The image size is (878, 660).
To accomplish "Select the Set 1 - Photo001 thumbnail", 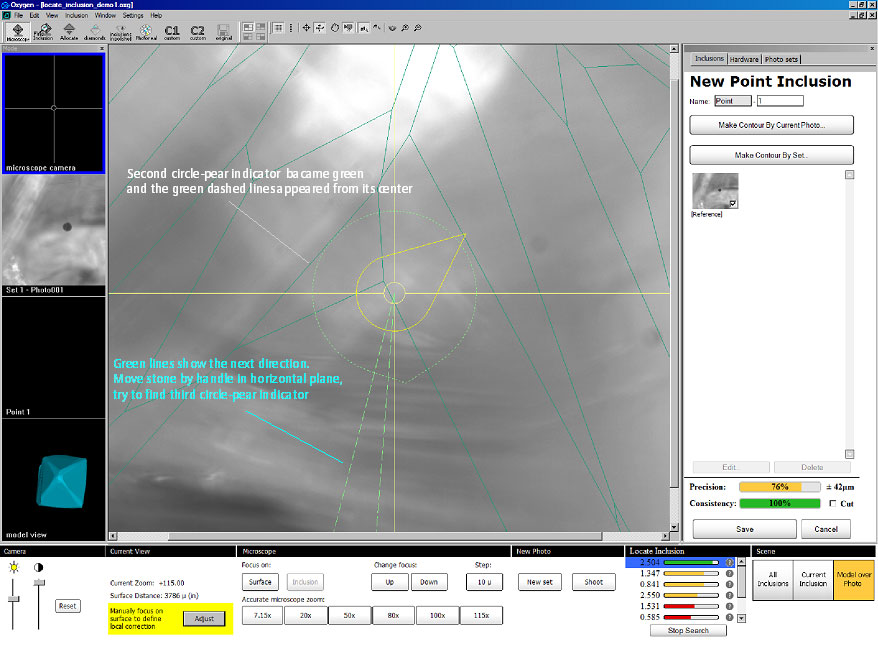I will (54, 231).
